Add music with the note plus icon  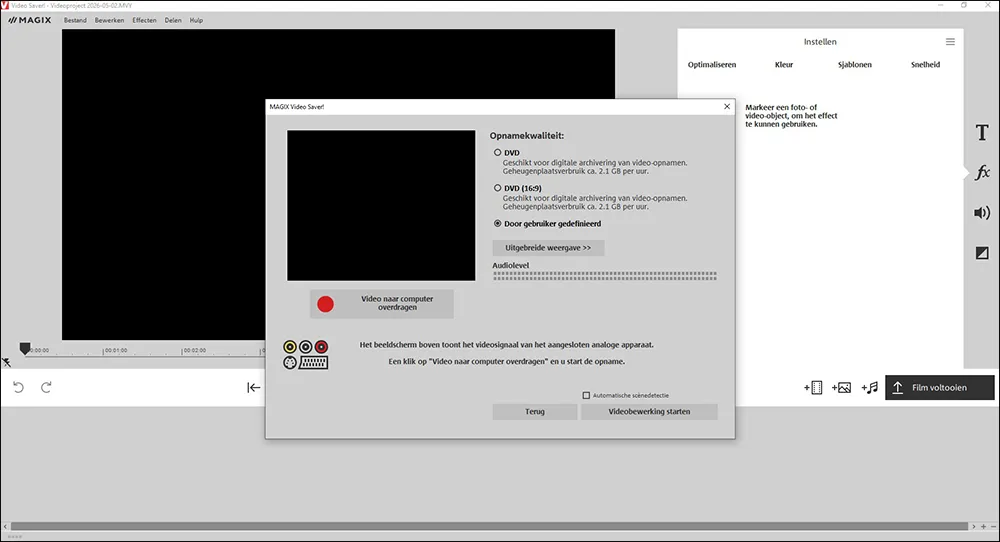[869, 387]
